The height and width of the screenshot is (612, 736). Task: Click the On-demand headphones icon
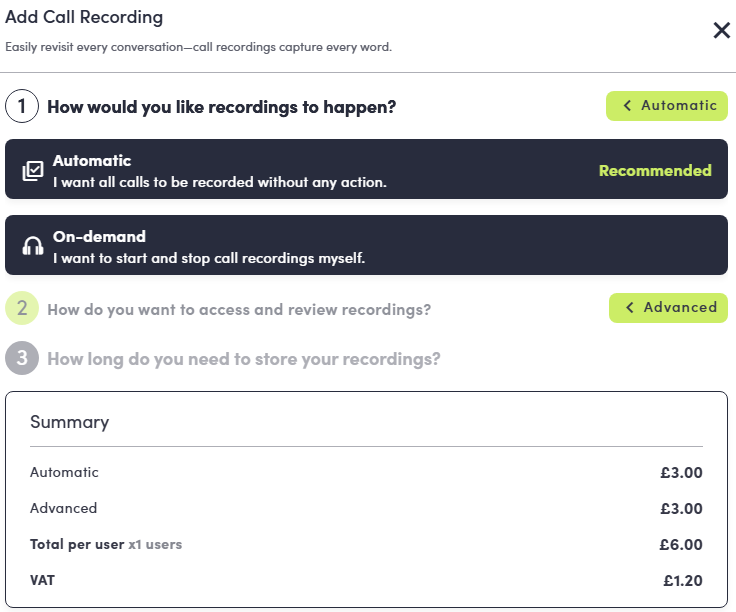(x=33, y=247)
